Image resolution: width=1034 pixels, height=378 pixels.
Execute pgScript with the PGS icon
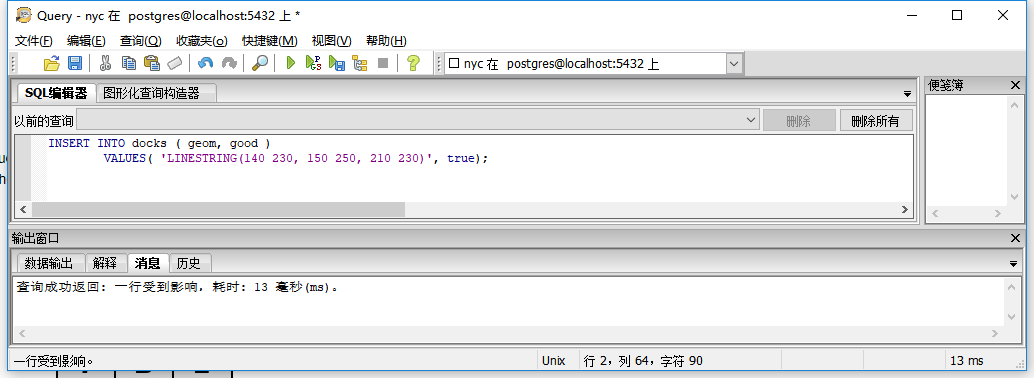click(313, 63)
